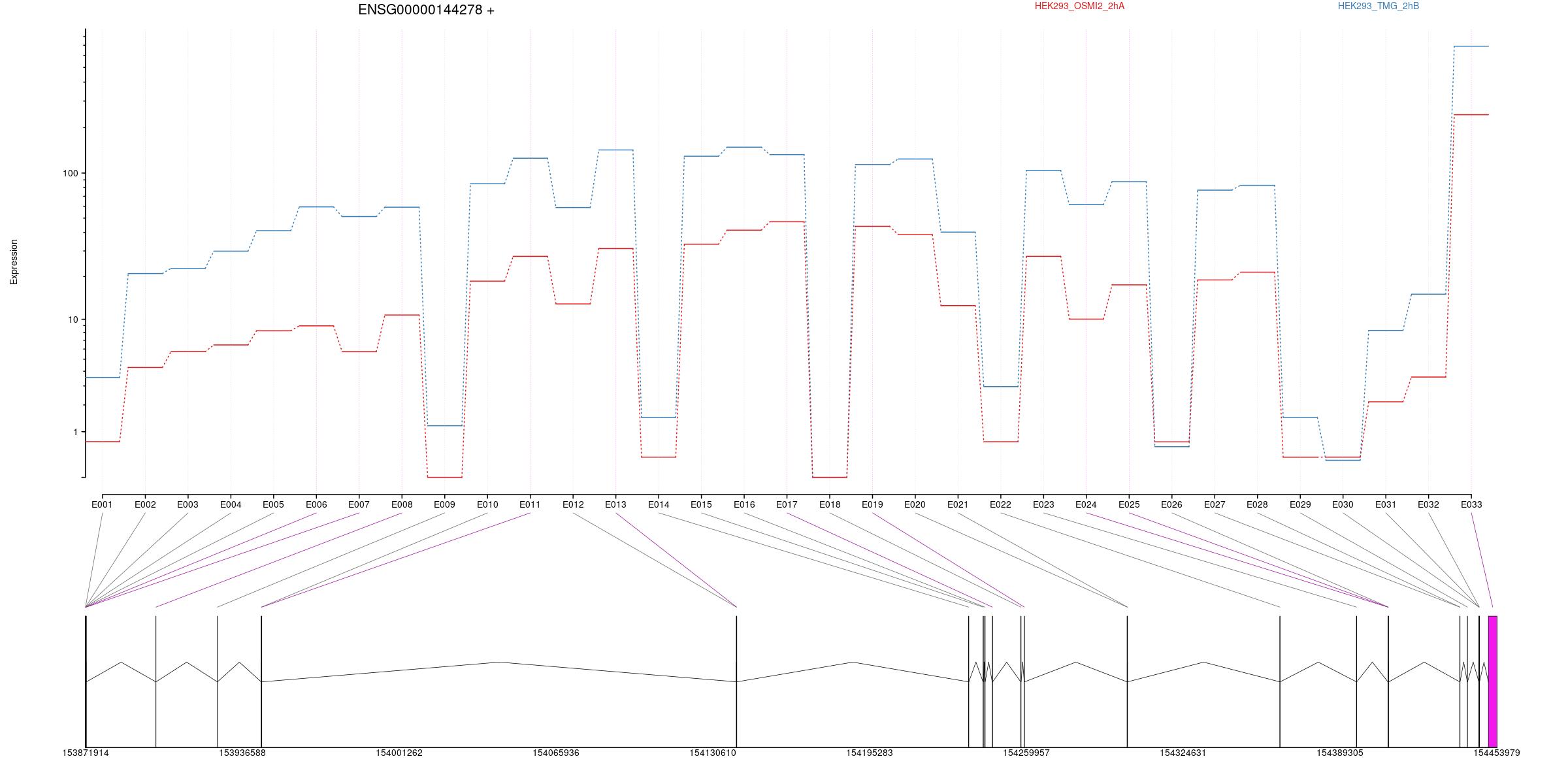
Task: Click the blue expression segment above E033
Action: [1471, 46]
